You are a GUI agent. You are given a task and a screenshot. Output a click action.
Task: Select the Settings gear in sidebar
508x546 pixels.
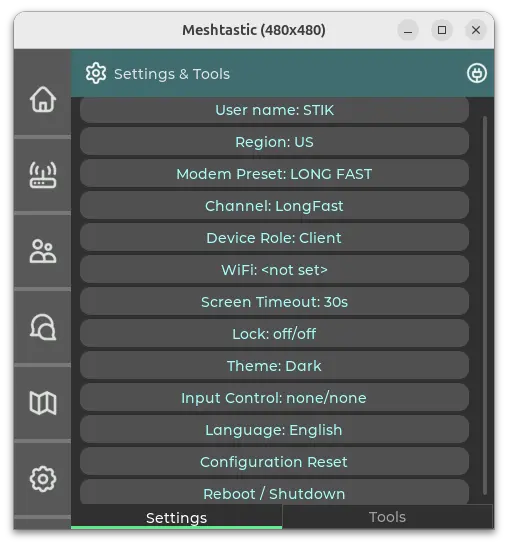pos(42,479)
